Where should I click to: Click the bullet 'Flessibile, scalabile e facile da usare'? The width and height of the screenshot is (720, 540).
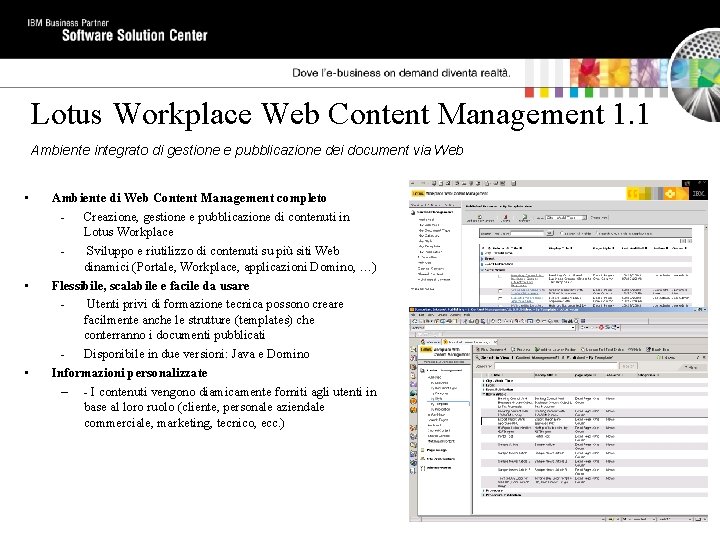coord(150,286)
